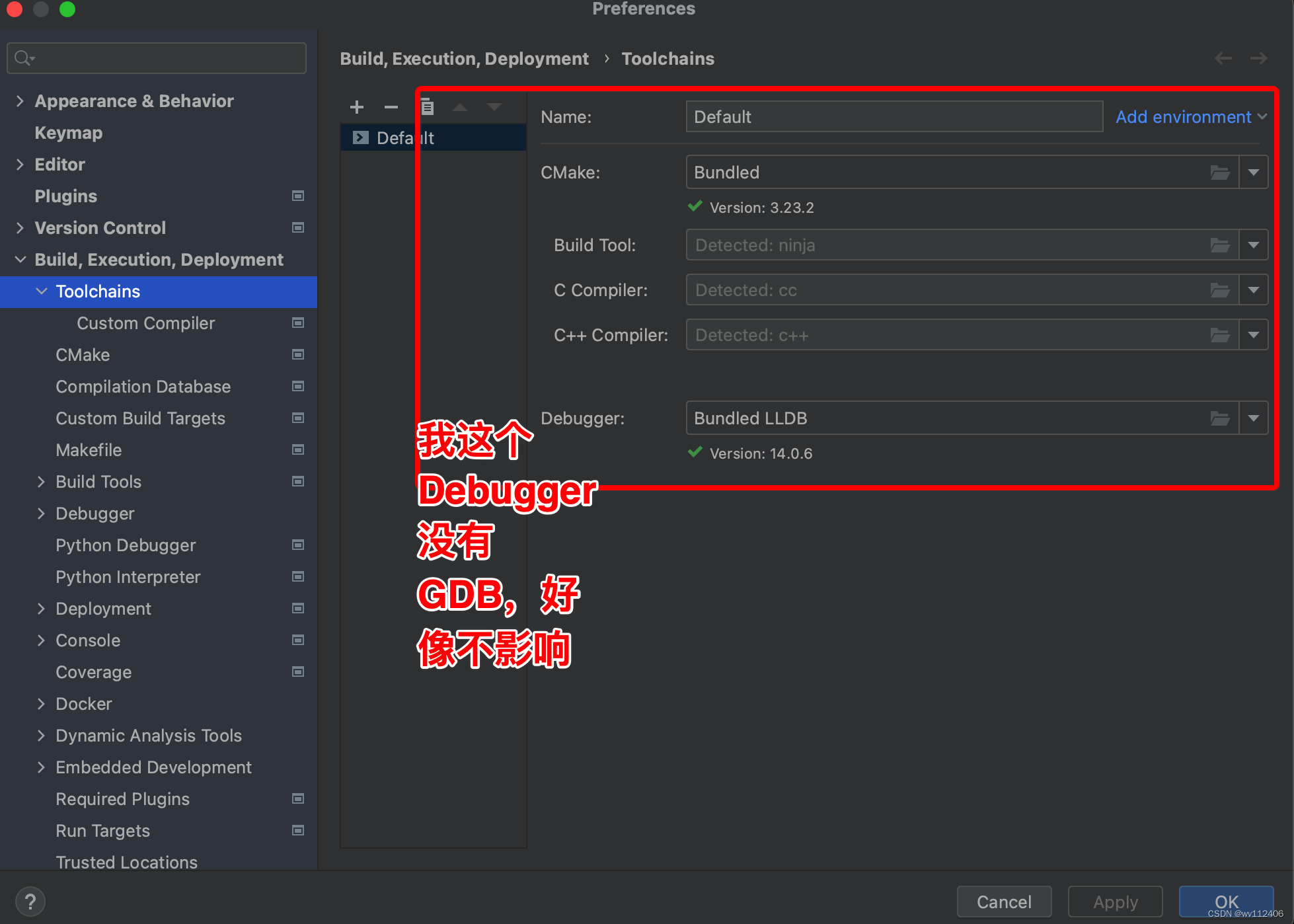Select Python Interpreter in the settings tree

[128, 577]
